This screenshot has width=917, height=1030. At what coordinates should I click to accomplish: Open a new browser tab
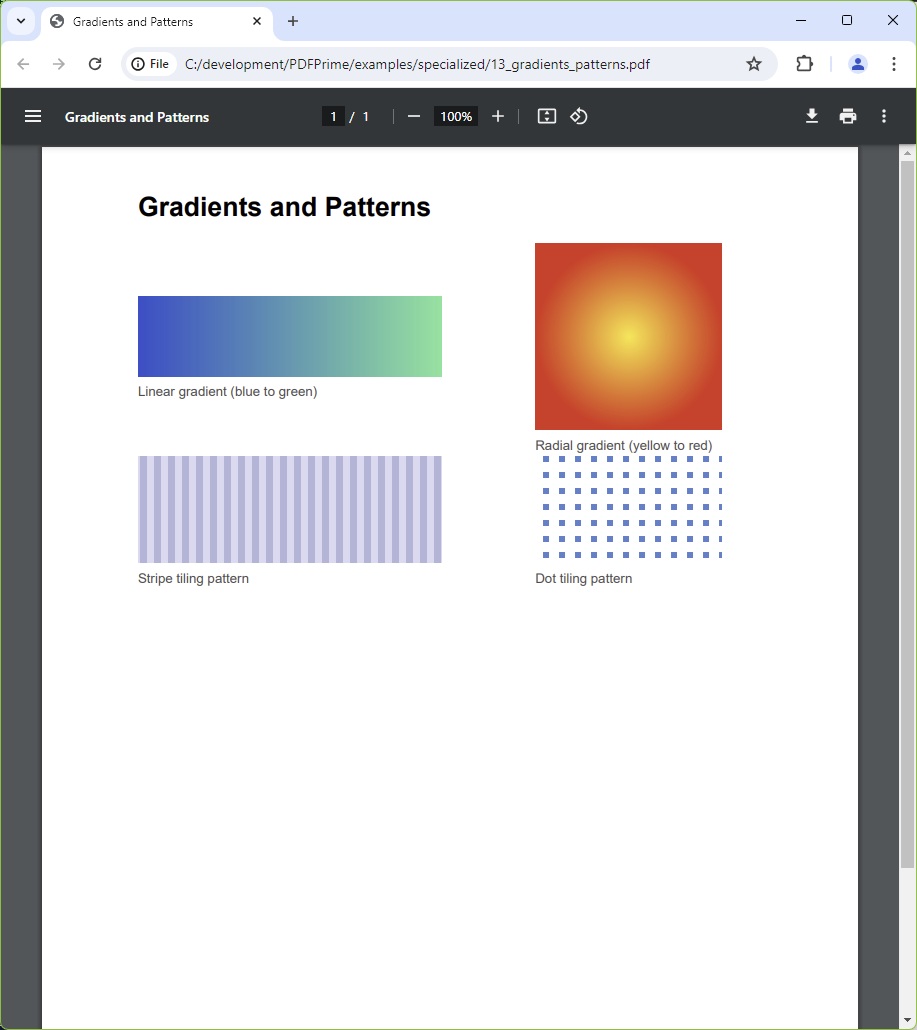[x=293, y=21]
